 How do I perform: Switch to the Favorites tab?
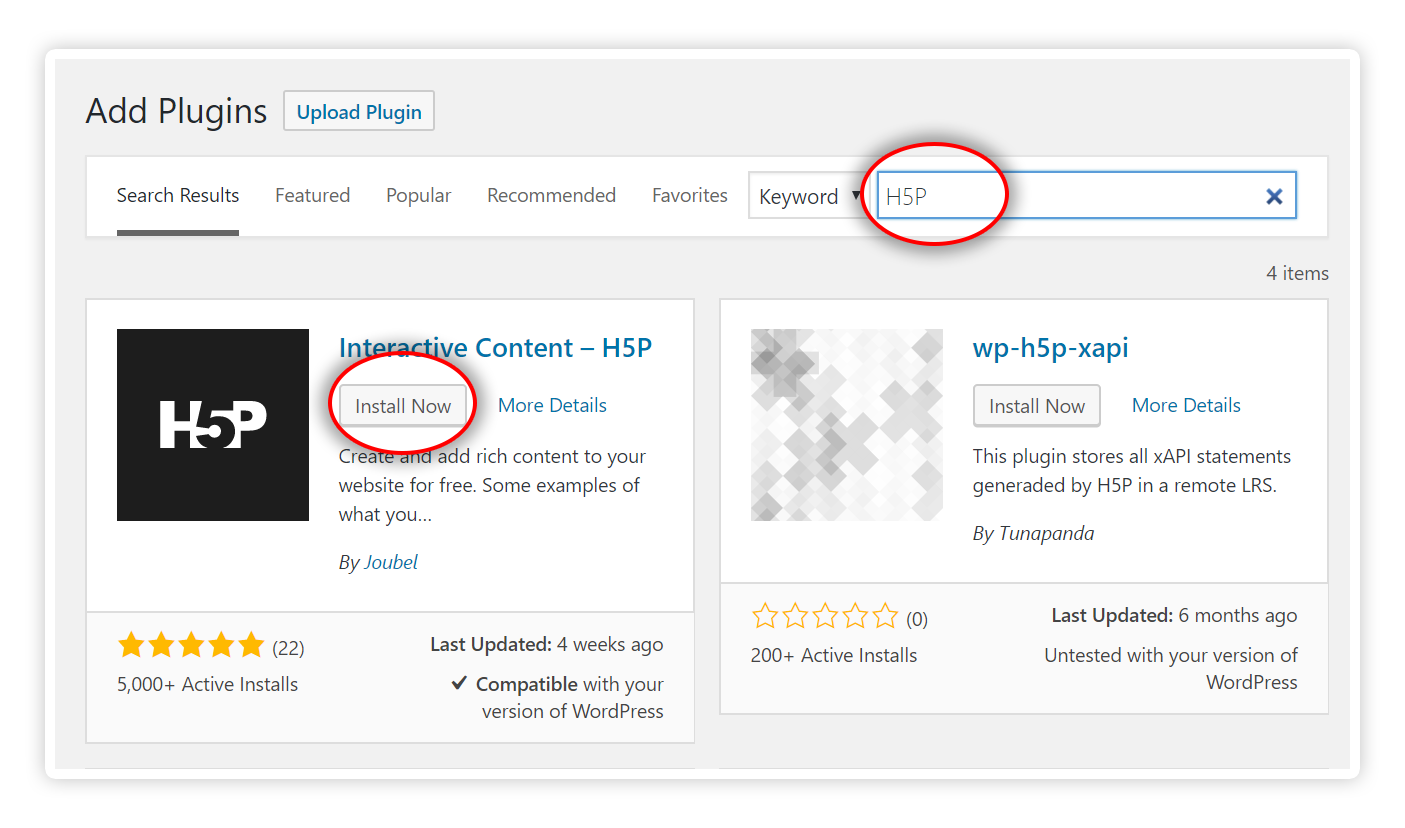pyautogui.click(x=690, y=196)
